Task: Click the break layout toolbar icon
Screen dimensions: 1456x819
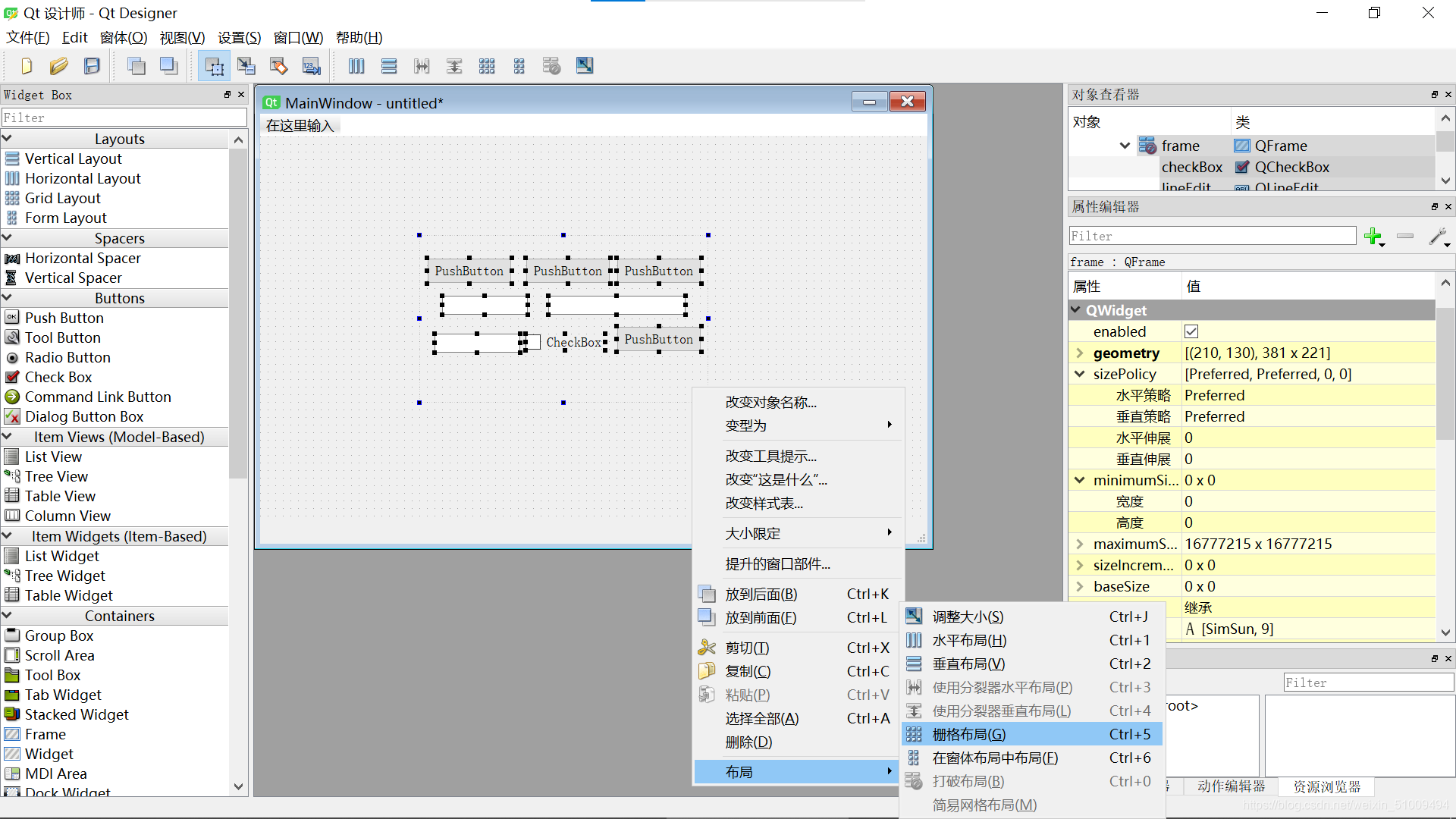Action: tap(552, 66)
